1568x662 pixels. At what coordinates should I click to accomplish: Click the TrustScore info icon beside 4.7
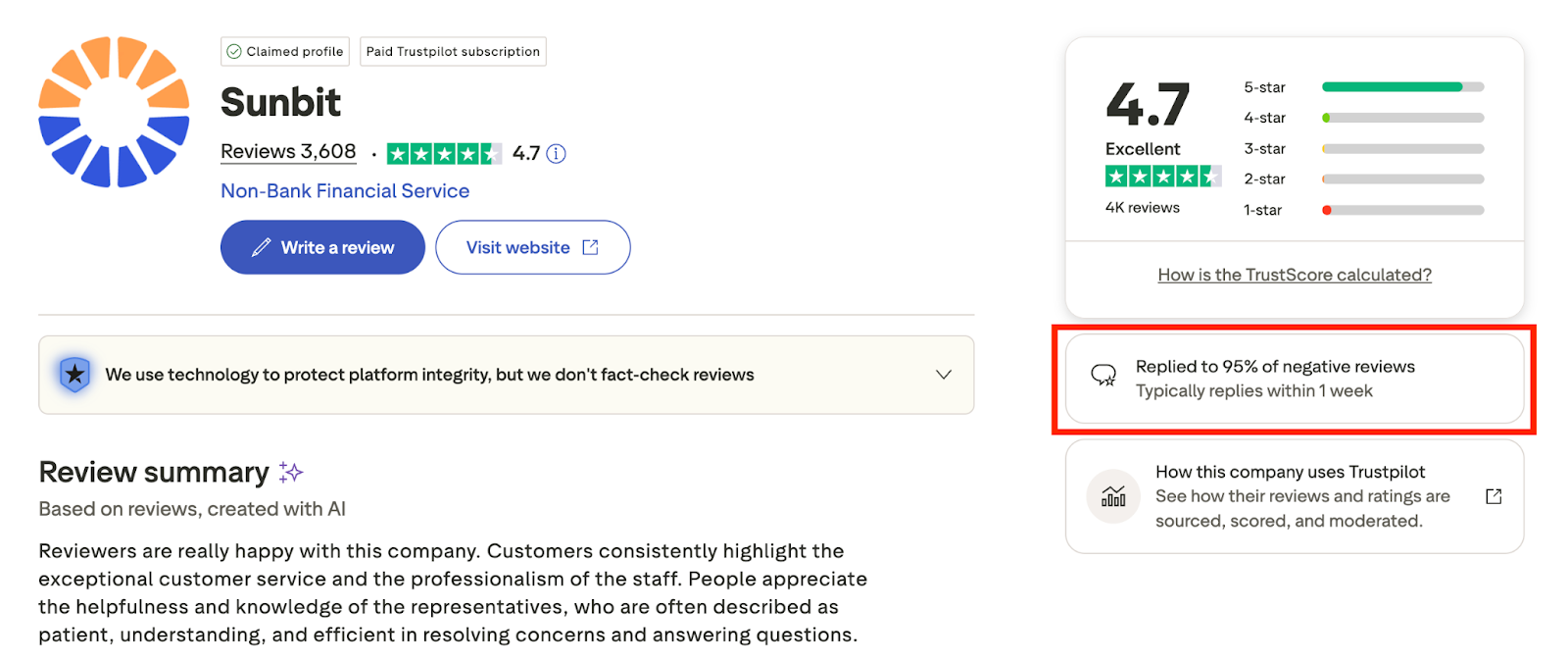556,154
